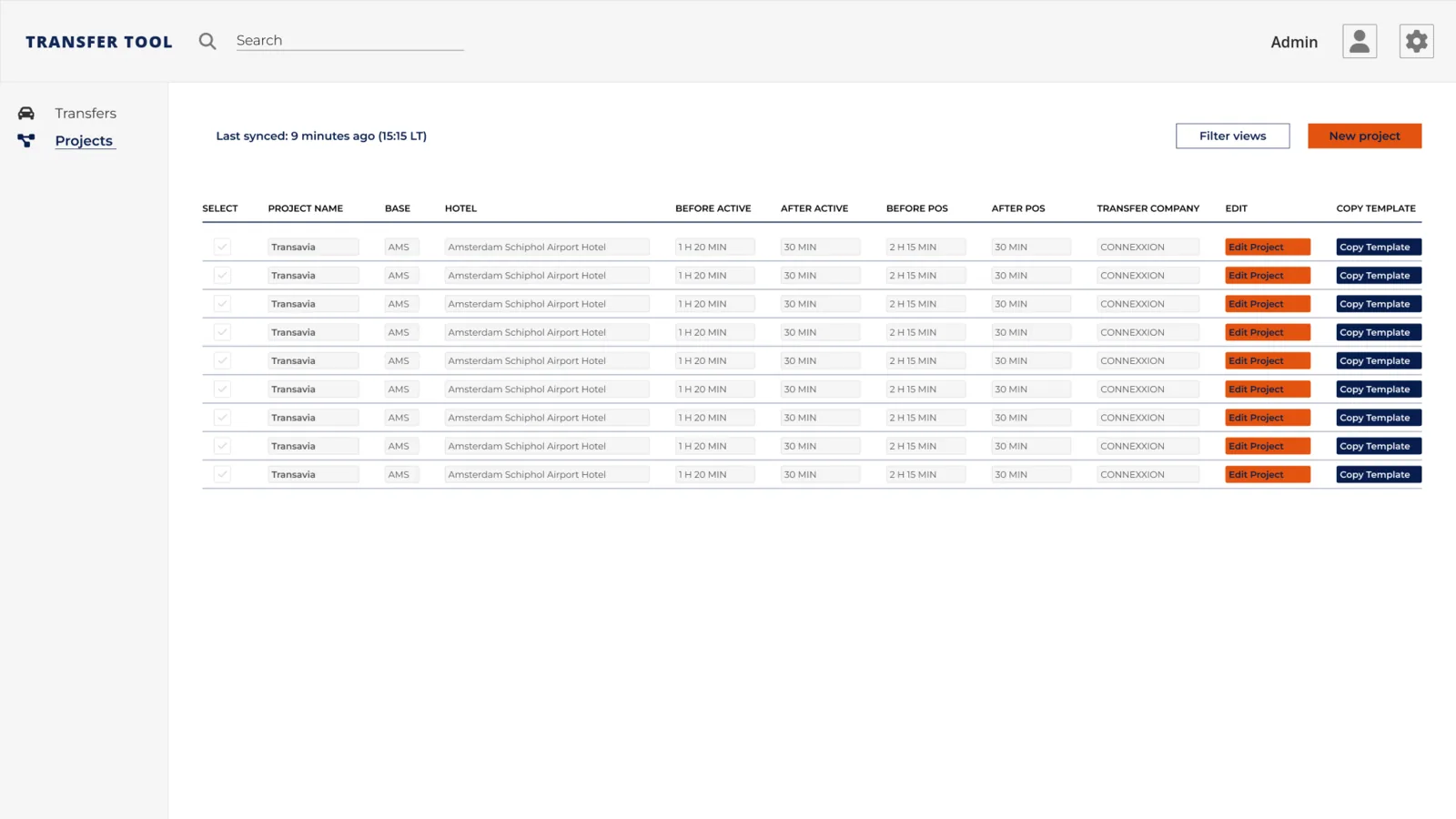Create a New project

1364,136
